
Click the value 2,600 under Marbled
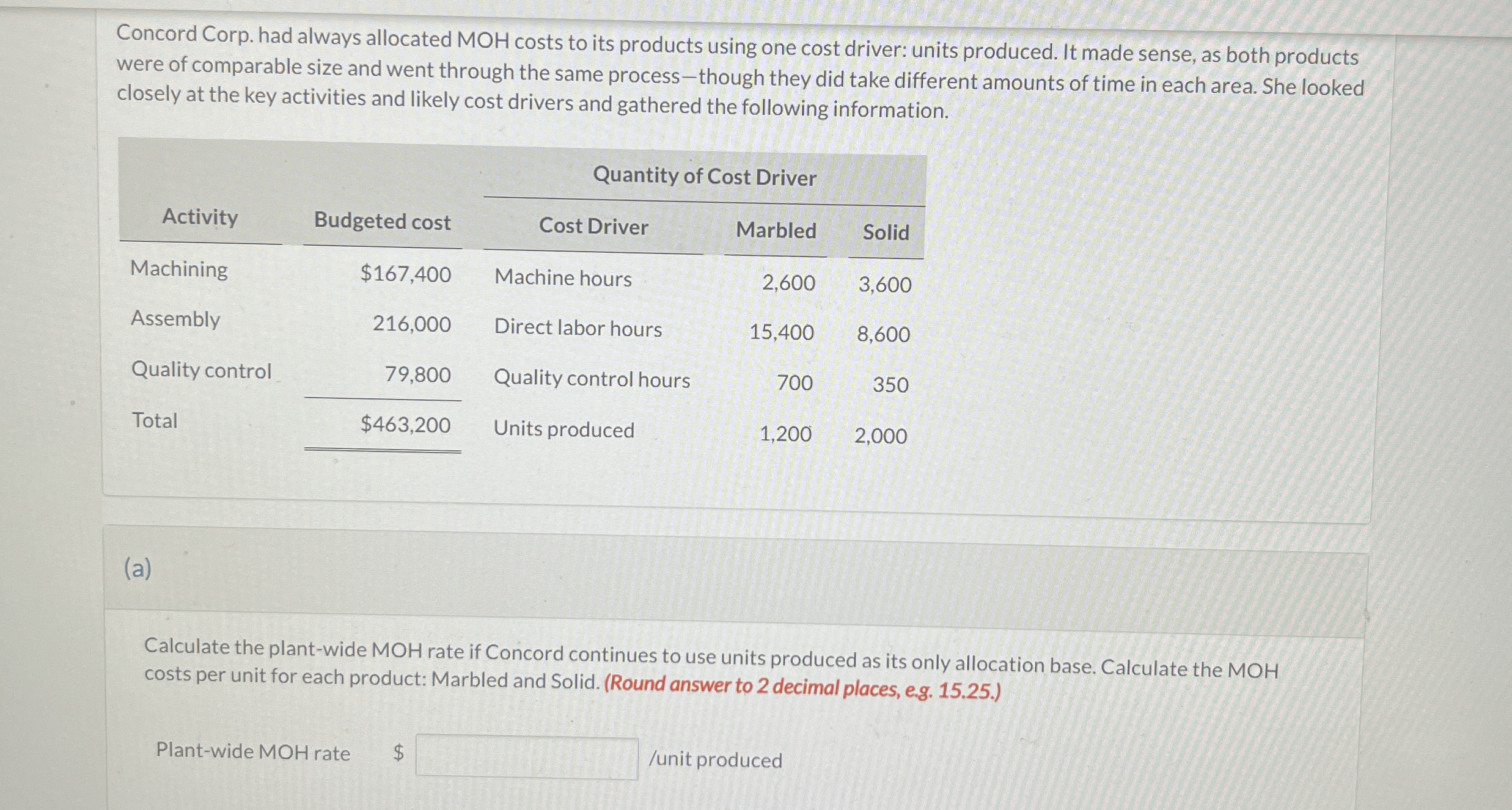tap(787, 283)
